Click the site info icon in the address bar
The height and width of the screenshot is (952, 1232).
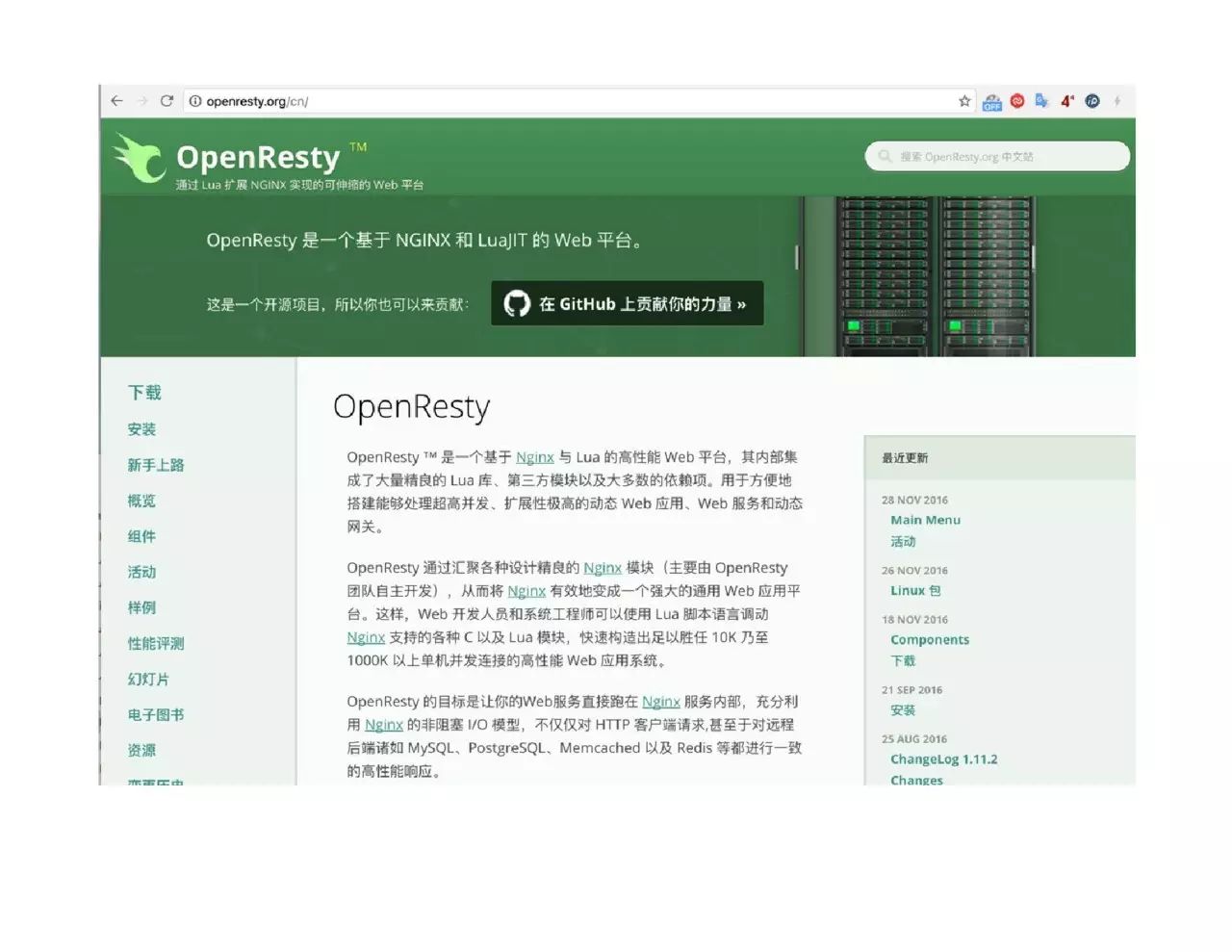click(x=195, y=101)
